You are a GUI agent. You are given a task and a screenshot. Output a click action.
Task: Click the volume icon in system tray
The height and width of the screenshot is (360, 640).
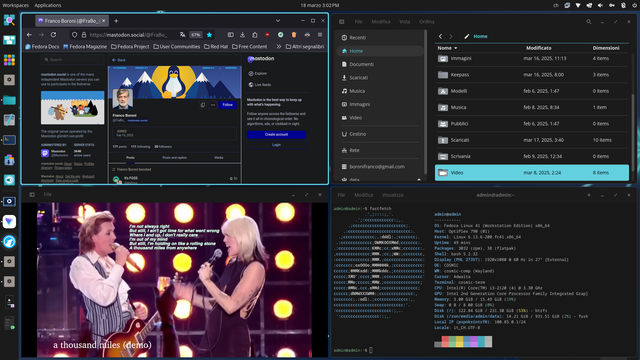pos(600,5)
